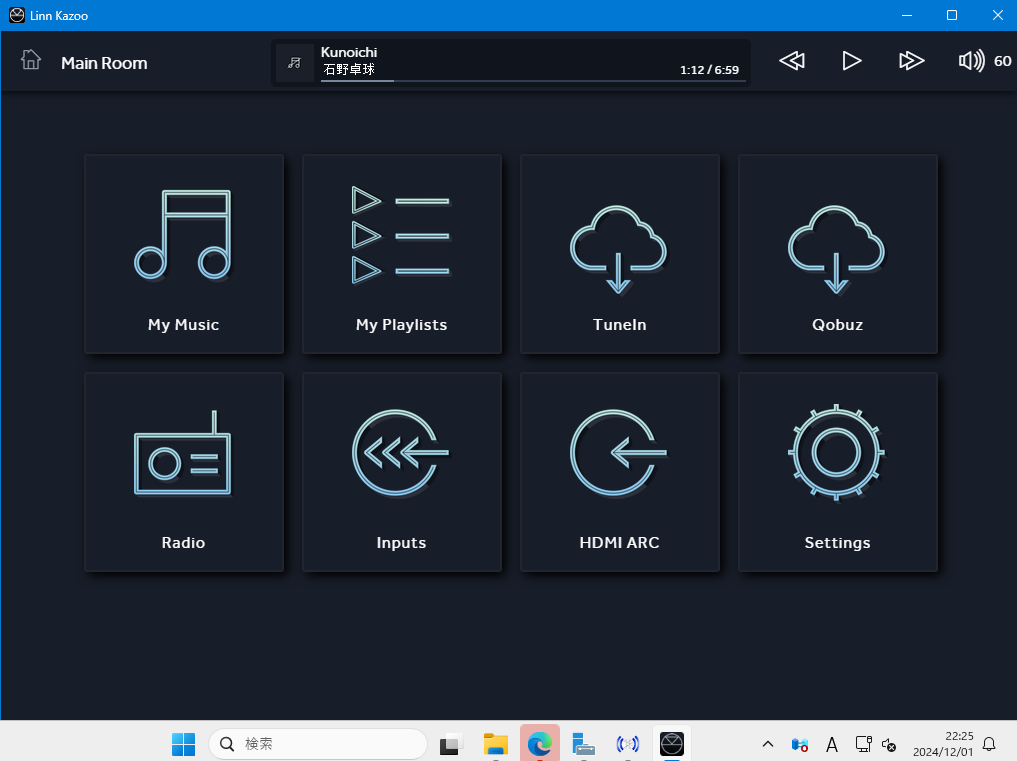
Task: Open network status tray icon
Action: click(x=863, y=743)
